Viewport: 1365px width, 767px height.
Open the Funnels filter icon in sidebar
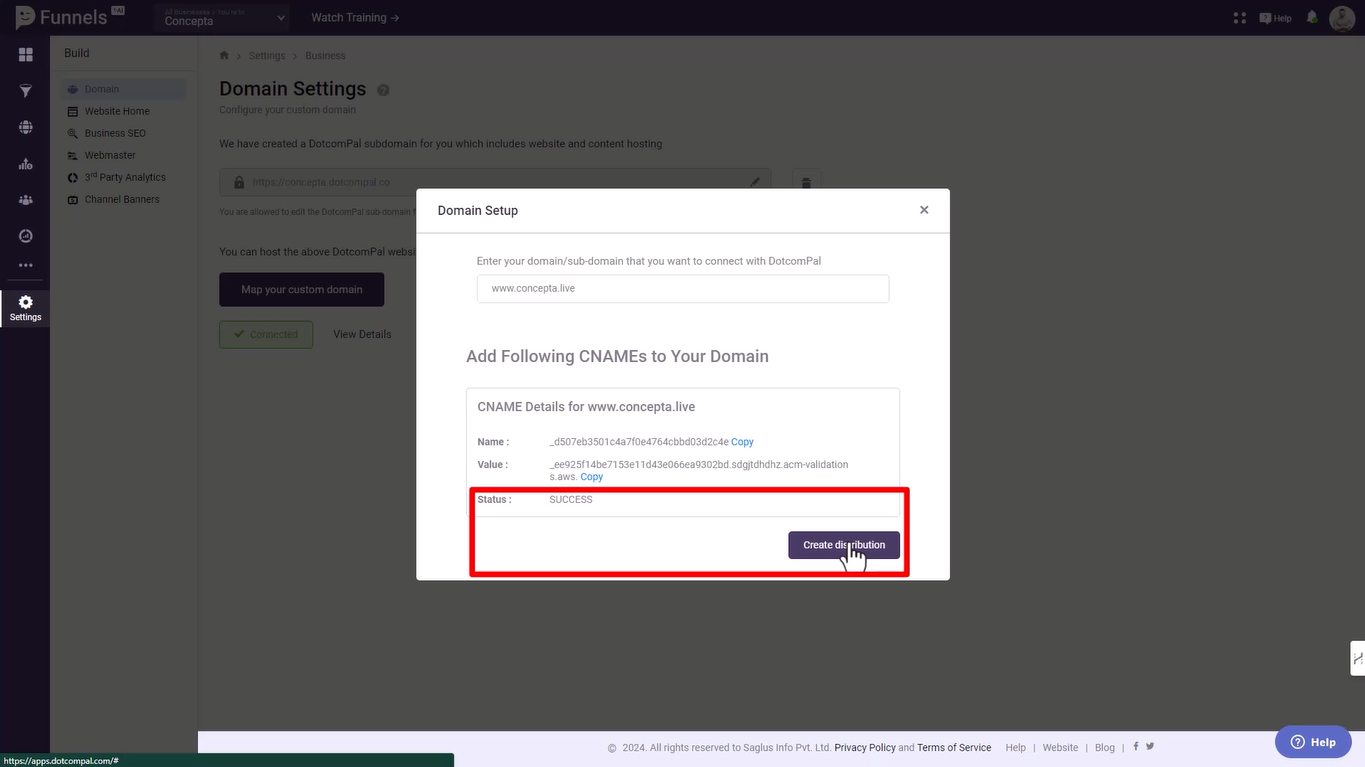25,91
